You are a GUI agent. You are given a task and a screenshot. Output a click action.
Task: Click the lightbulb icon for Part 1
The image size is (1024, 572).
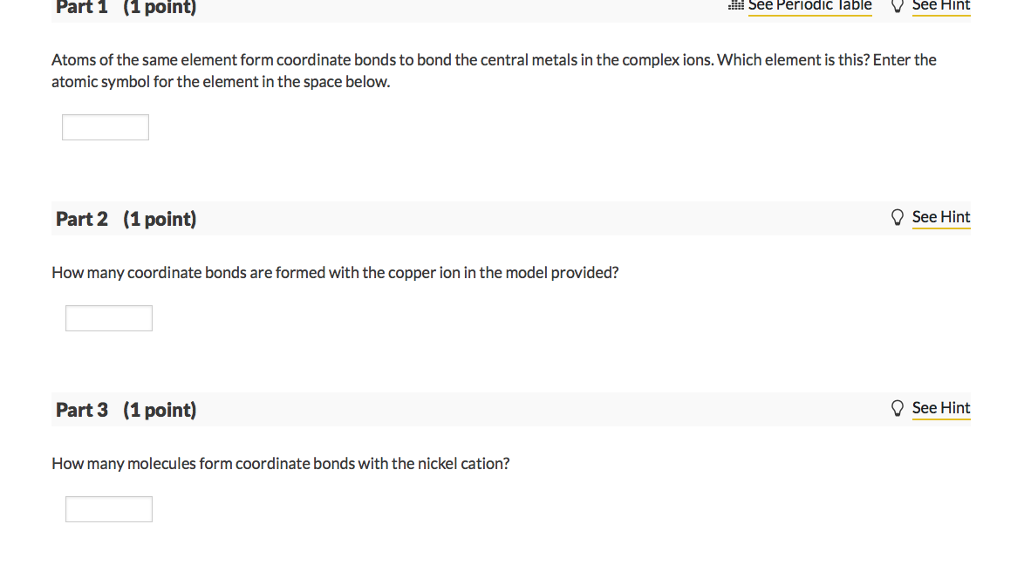point(897,6)
